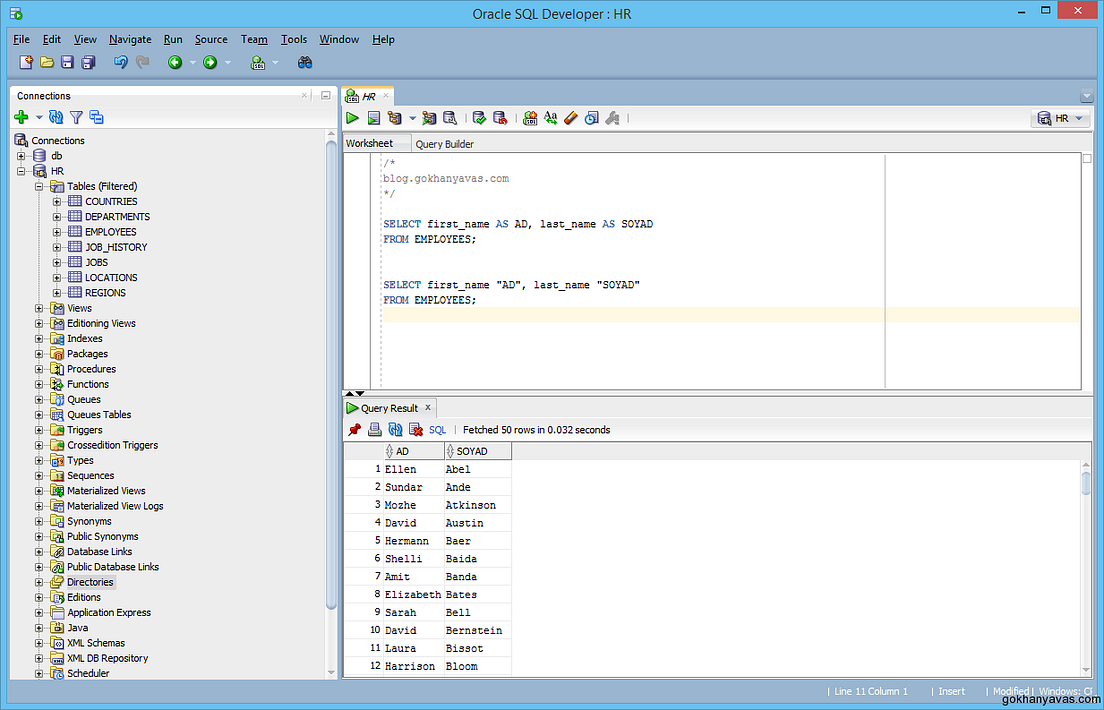Sort by the SOYAD column header

coord(478,451)
